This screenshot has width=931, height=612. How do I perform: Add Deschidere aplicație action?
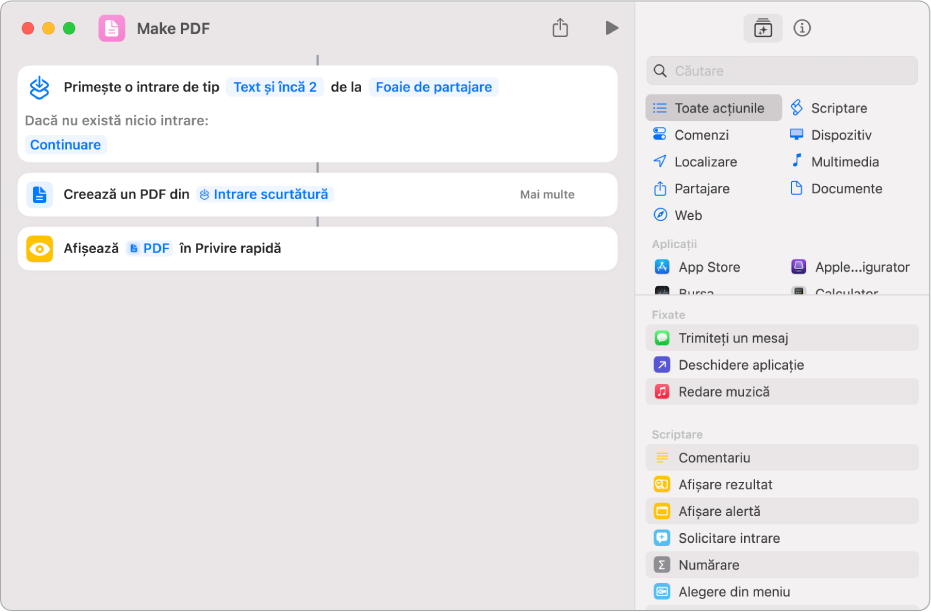tap(782, 364)
